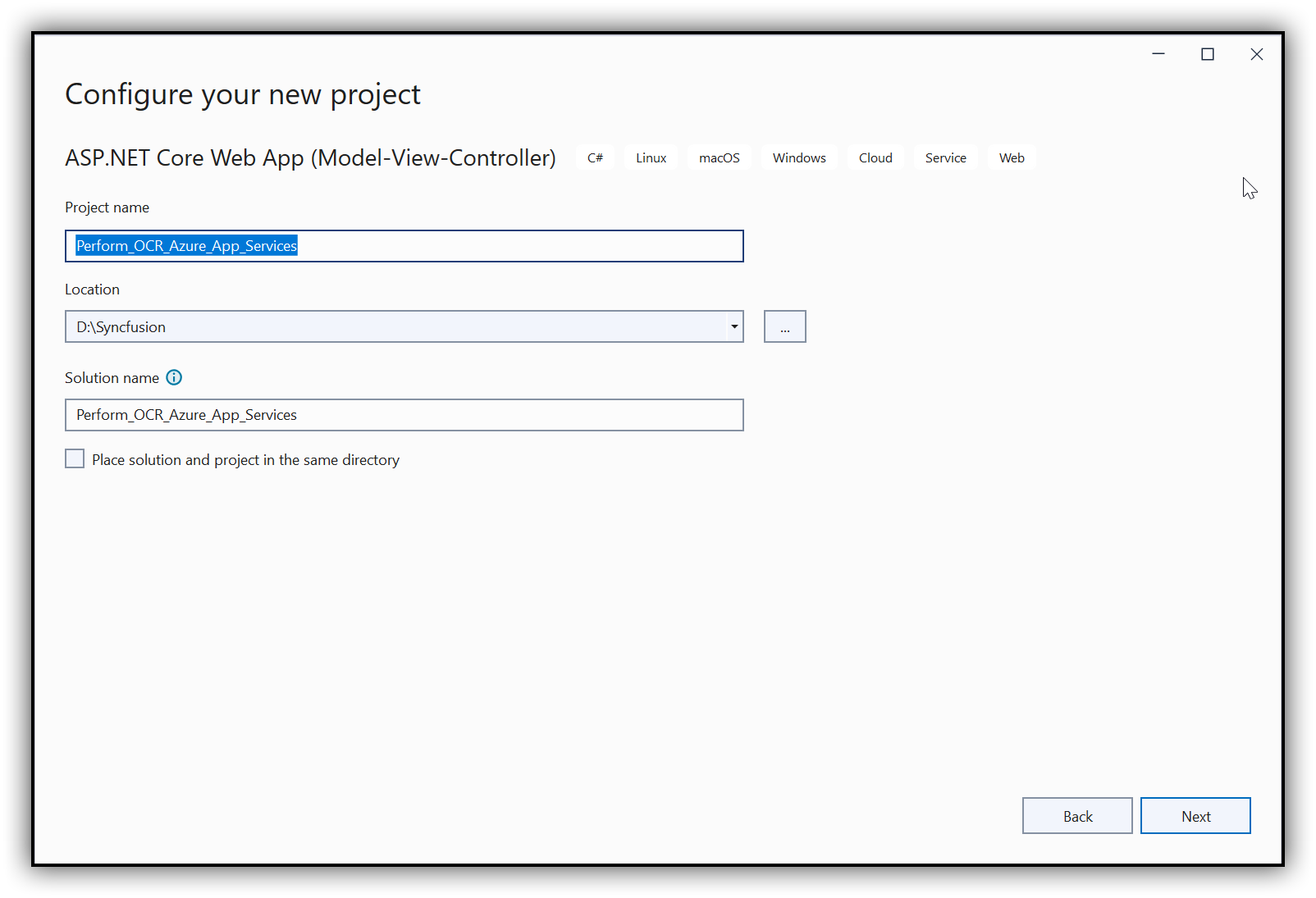Click the C# language tag
This screenshot has width=1316, height=898.
pyautogui.click(x=595, y=157)
